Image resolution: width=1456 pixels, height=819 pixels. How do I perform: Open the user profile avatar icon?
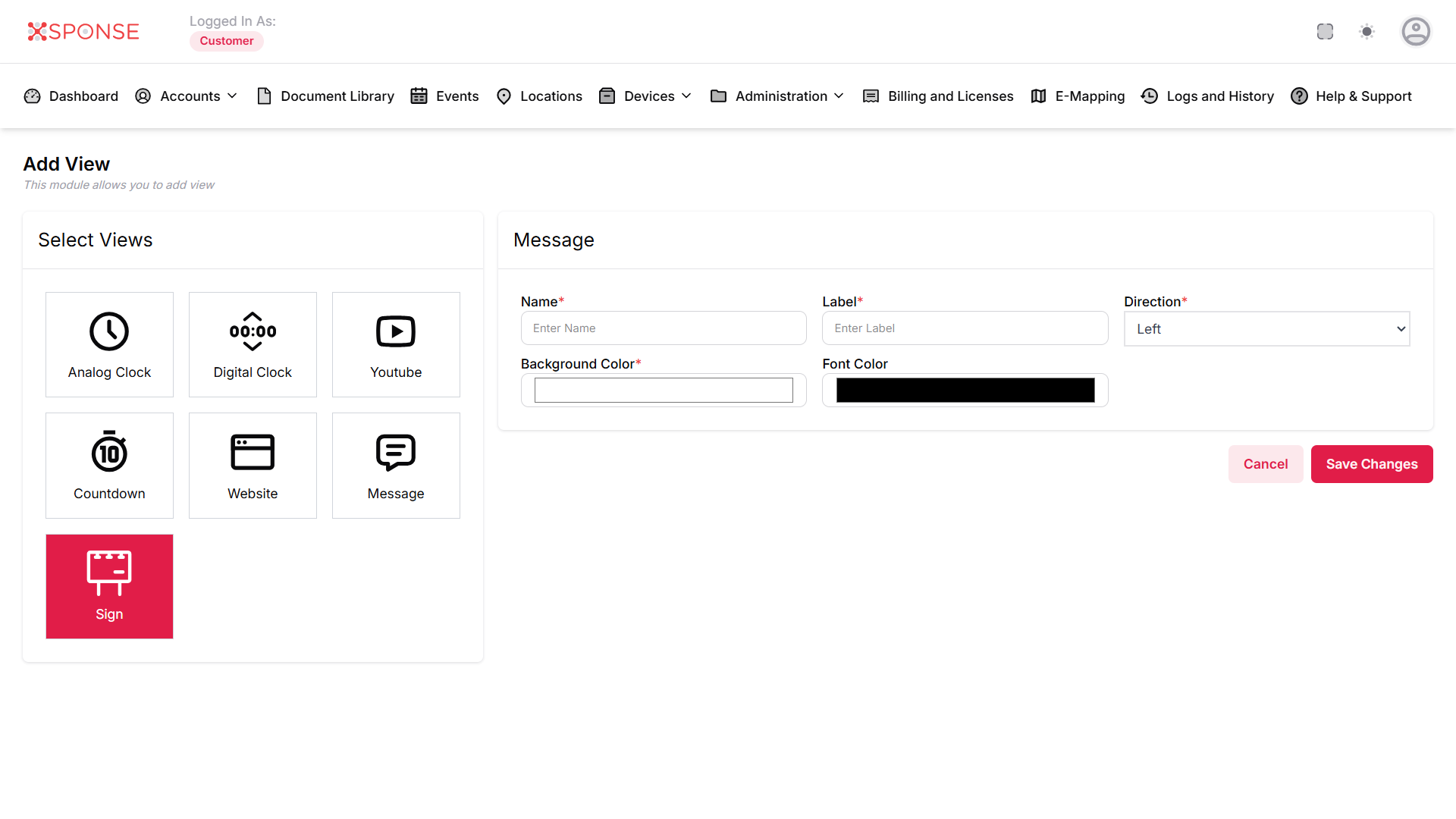click(x=1415, y=32)
